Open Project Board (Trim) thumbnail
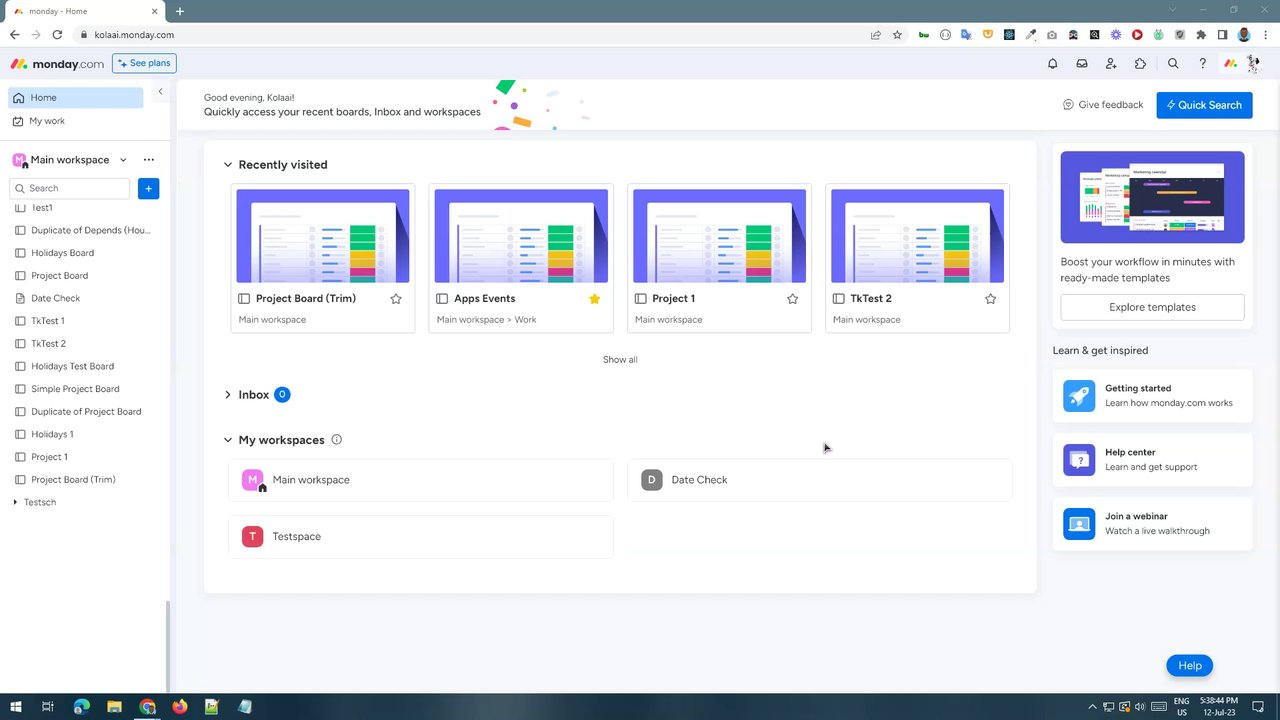Image resolution: width=1280 pixels, height=720 pixels. [322, 236]
